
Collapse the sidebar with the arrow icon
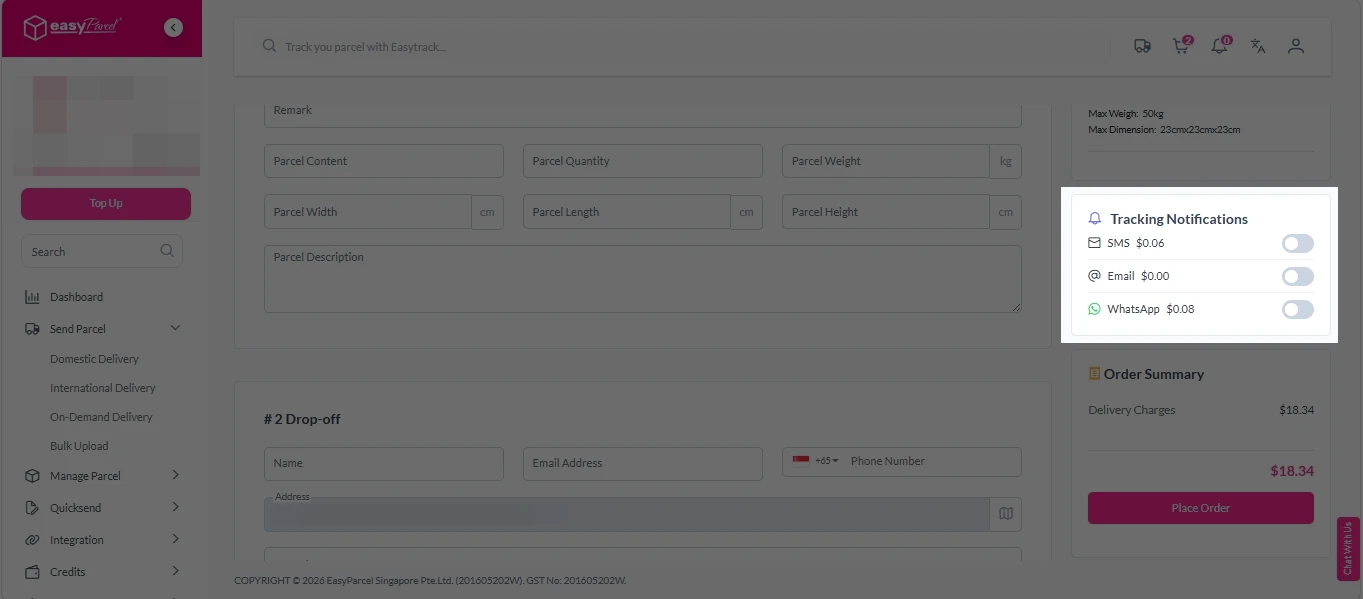pos(173,27)
